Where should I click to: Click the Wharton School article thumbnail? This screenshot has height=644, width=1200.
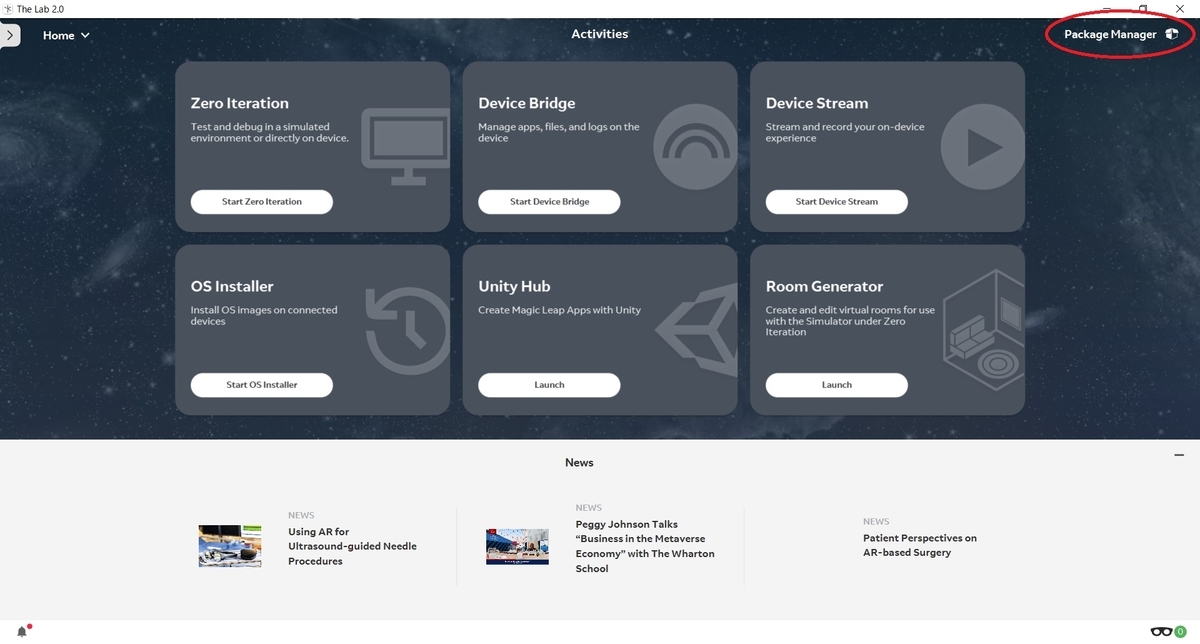(x=517, y=547)
